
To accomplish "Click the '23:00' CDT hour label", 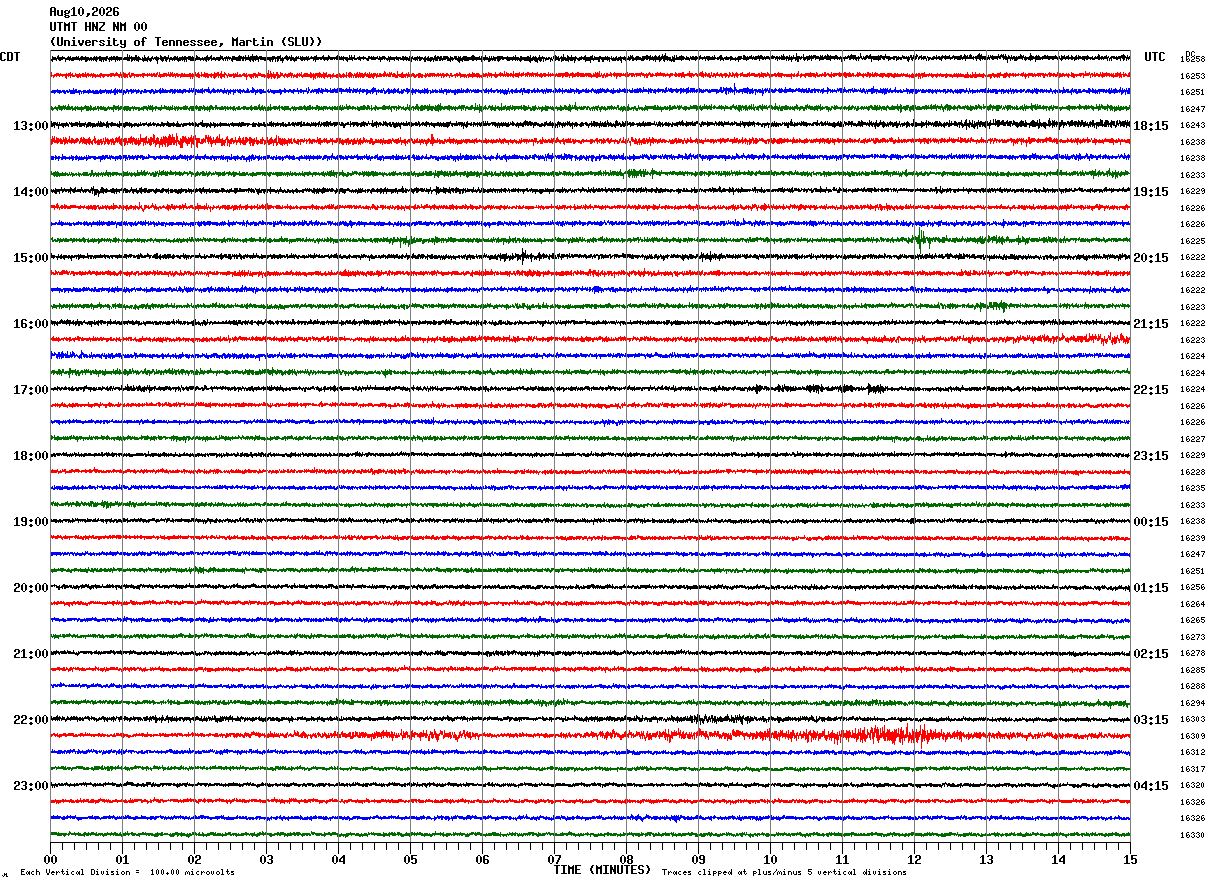I will pyautogui.click(x=31, y=786).
